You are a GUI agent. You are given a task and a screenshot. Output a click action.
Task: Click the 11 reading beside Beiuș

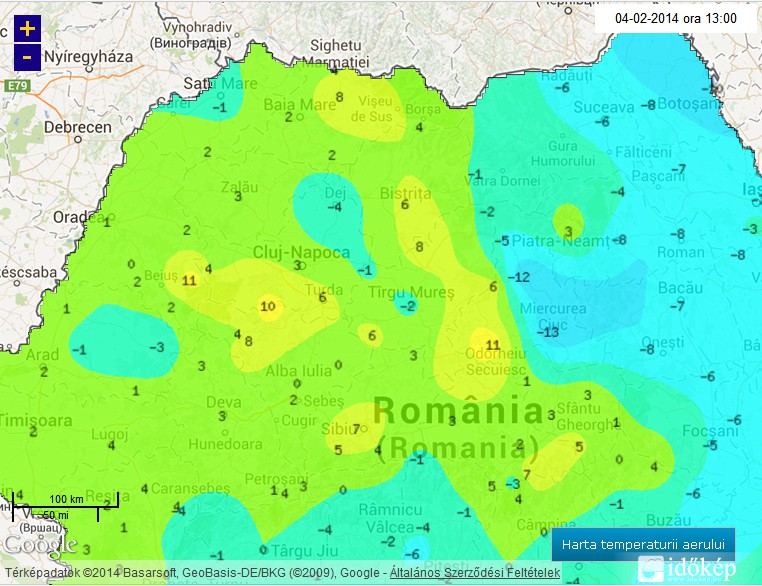(x=189, y=281)
